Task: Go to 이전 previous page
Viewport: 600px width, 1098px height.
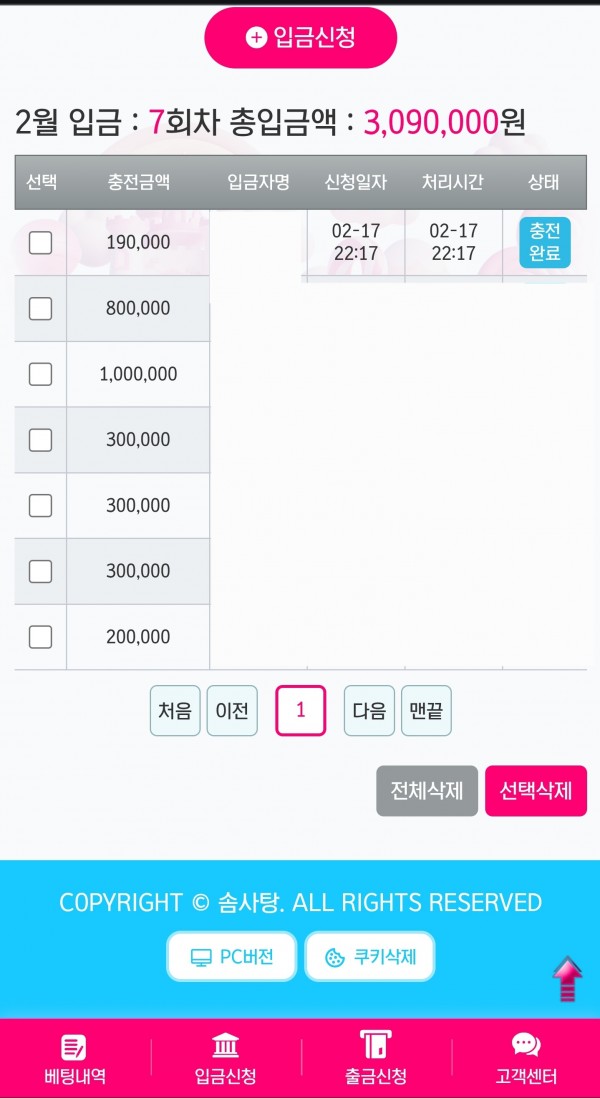Action: click(x=232, y=711)
